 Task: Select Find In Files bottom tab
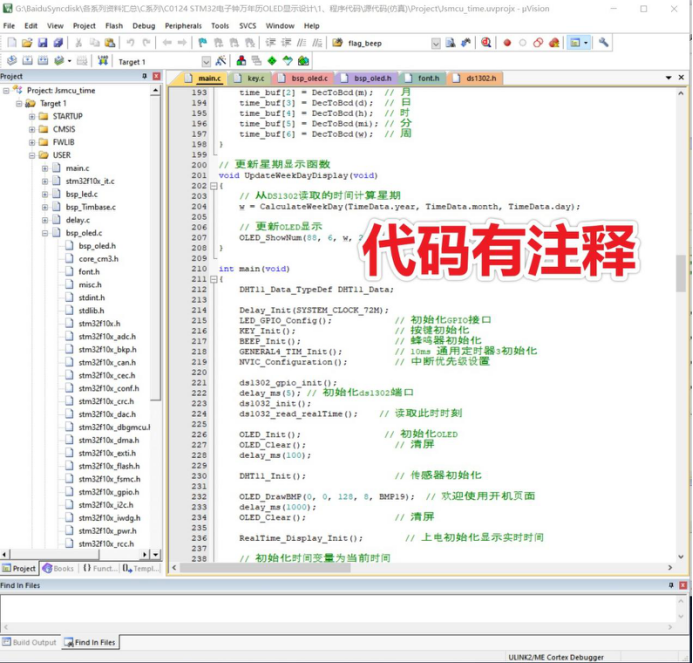89,642
